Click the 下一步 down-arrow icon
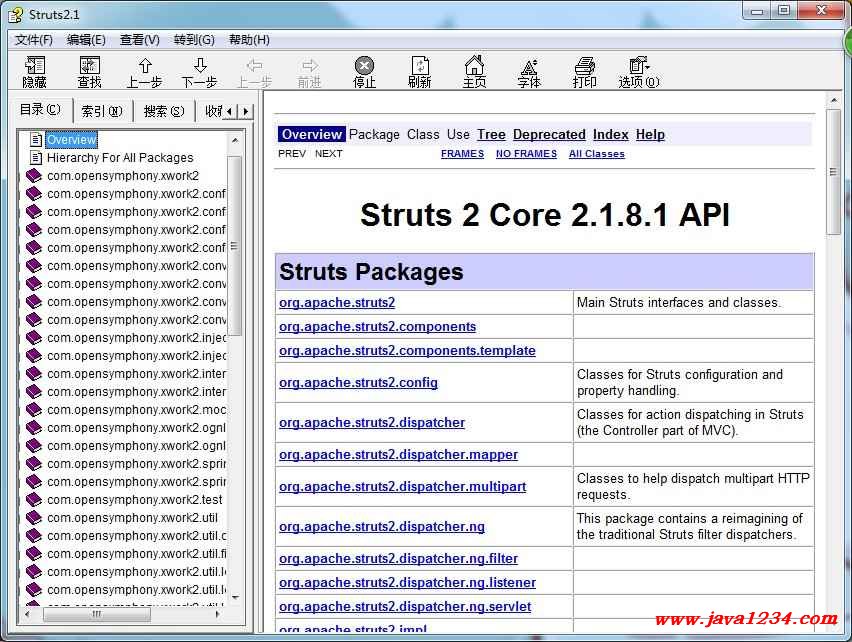Image resolution: width=852 pixels, height=642 pixels. [200, 66]
